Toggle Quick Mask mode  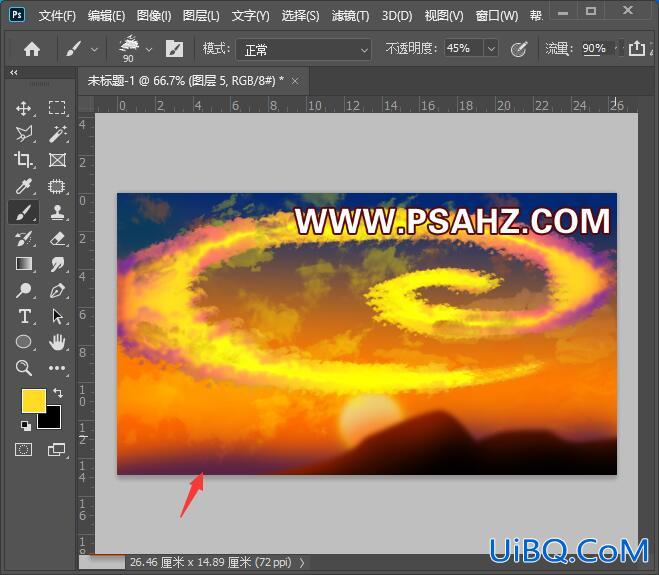(x=24, y=449)
